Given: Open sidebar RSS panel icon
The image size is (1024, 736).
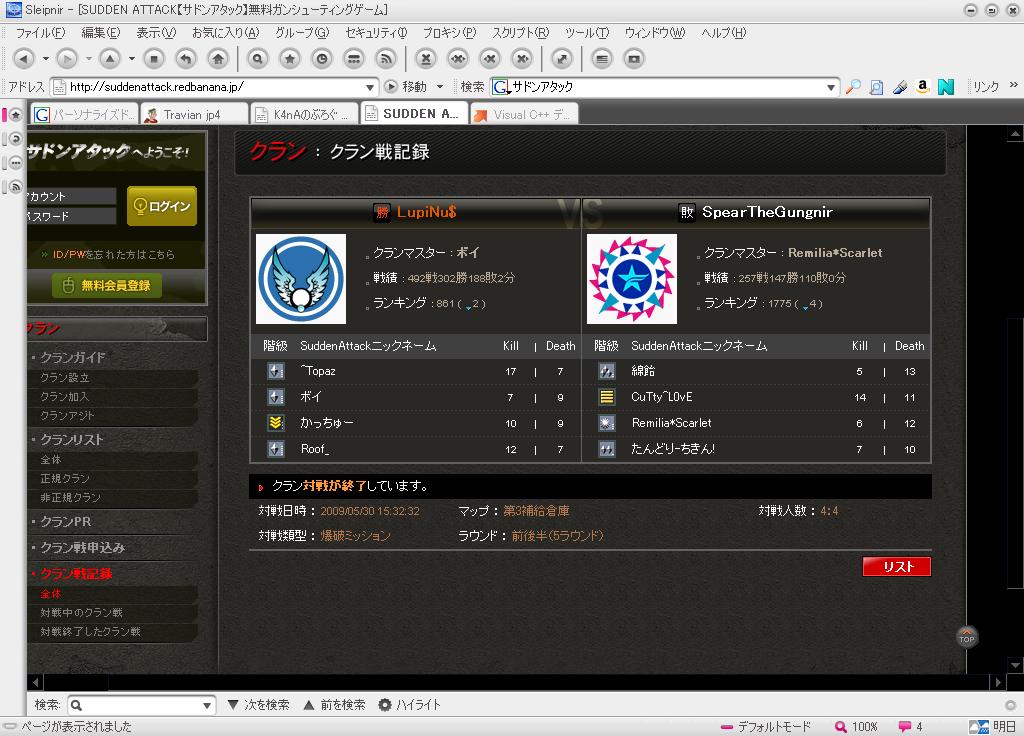Looking at the screenshot, I should point(16,186).
